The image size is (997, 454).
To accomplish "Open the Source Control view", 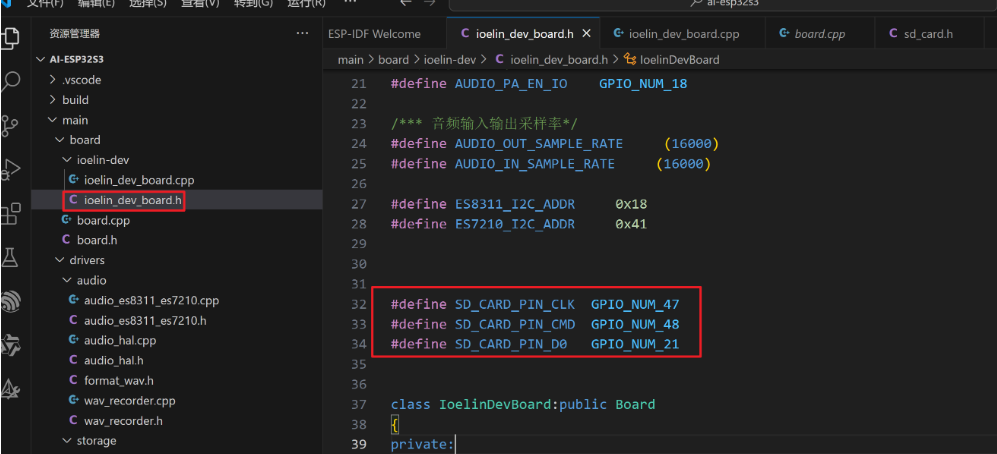I will click(11, 125).
